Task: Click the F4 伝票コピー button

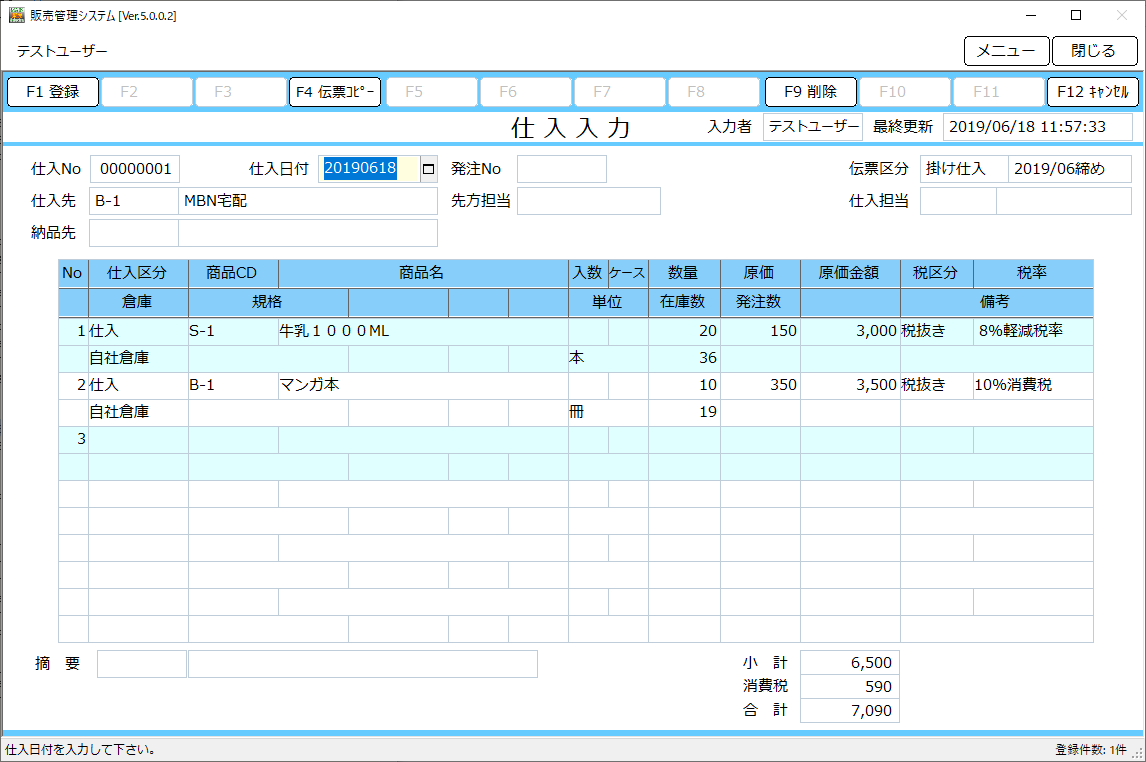Action: [335, 92]
